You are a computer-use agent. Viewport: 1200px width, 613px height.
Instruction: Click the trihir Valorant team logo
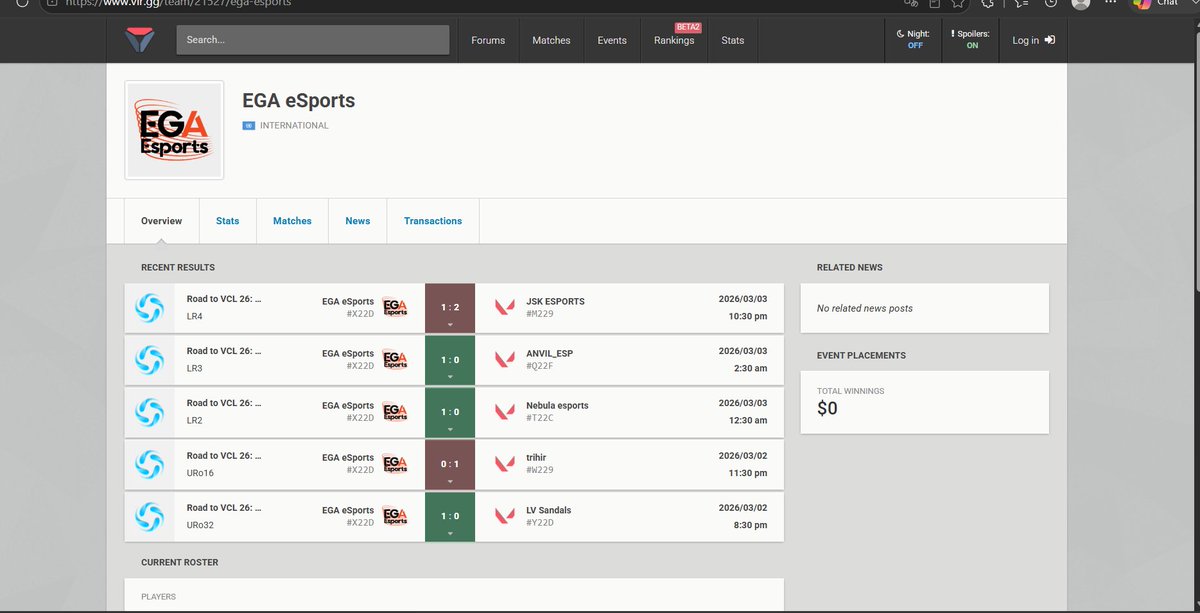[504, 463]
